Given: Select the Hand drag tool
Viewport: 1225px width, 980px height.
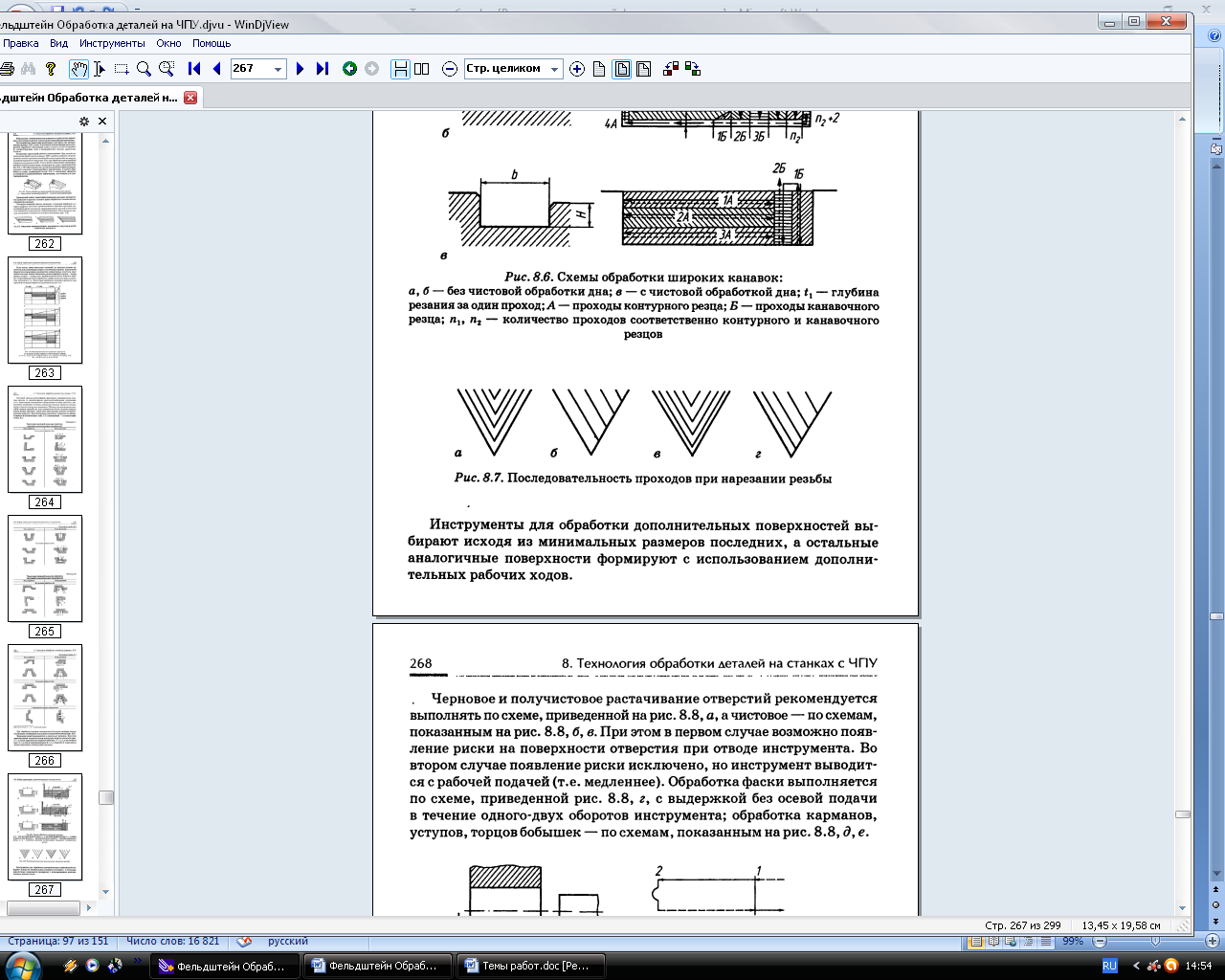Looking at the screenshot, I should point(78,69).
